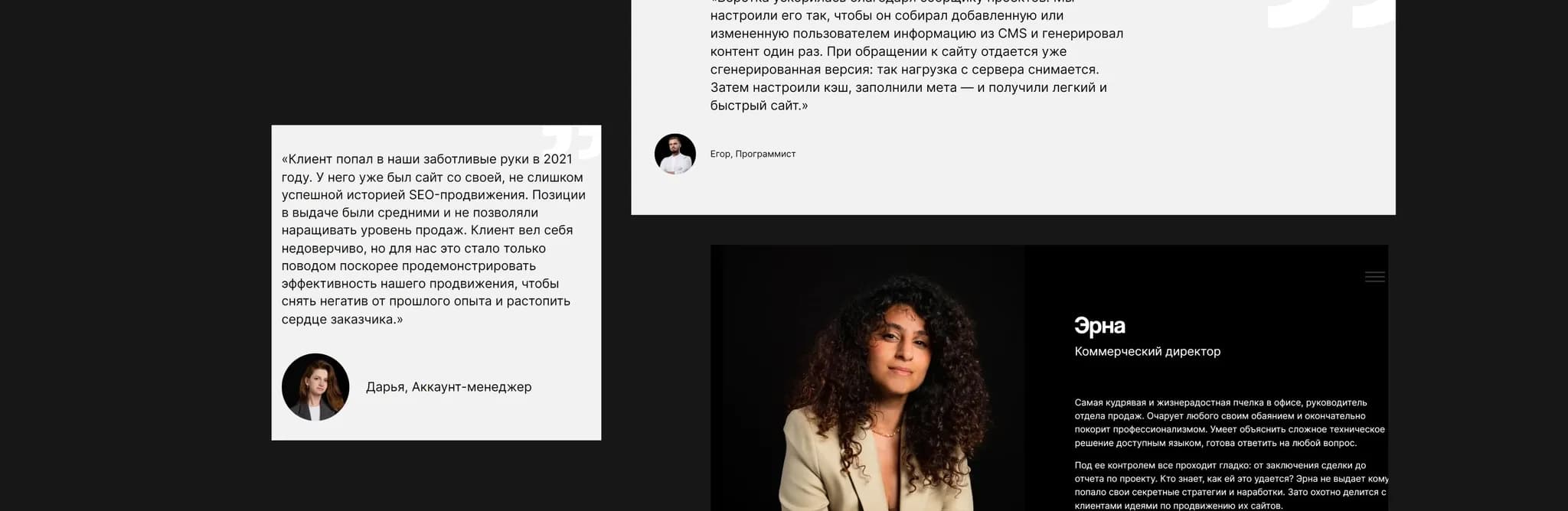
Task: Click the word CMS in Егор's quote
Action: [x=1013, y=34]
